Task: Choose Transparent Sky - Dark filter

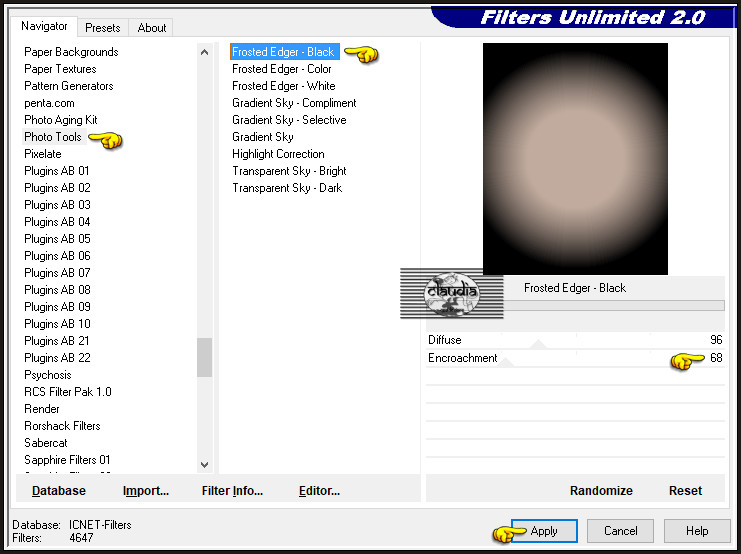Action: click(287, 188)
